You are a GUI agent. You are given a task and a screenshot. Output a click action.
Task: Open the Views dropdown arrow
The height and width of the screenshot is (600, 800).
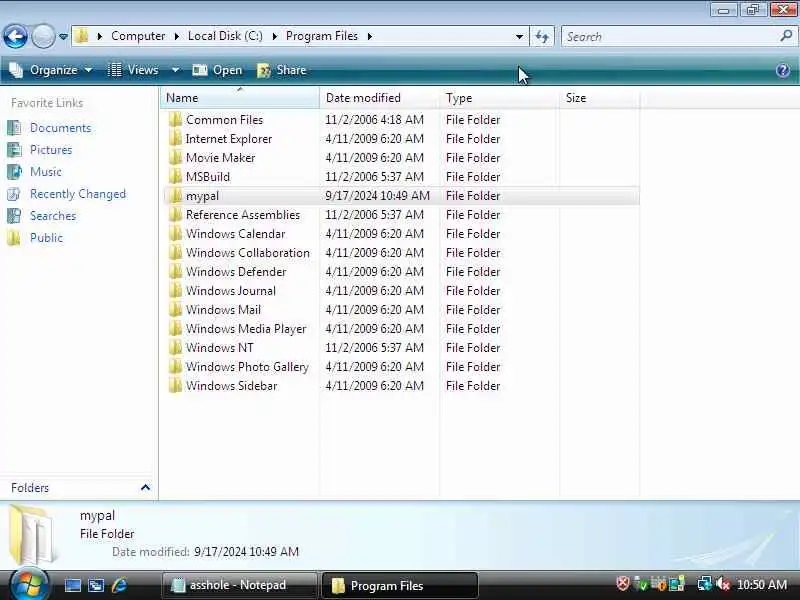pyautogui.click(x=175, y=70)
